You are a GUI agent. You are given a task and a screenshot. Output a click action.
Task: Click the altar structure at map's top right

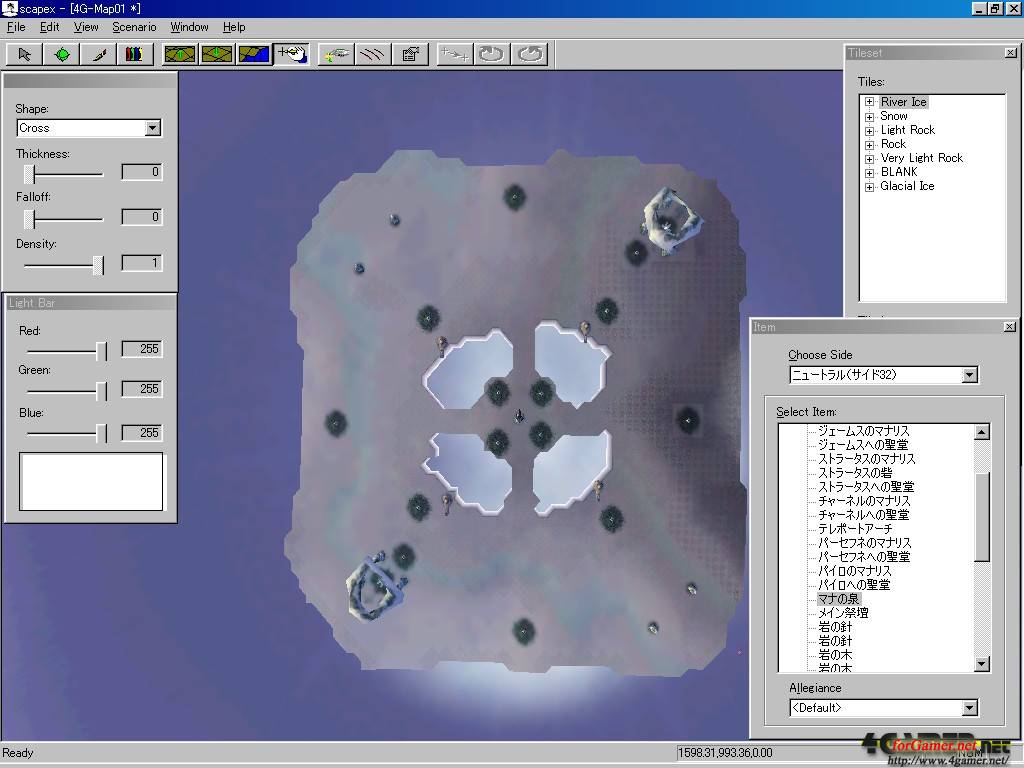[x=673, y=221]
